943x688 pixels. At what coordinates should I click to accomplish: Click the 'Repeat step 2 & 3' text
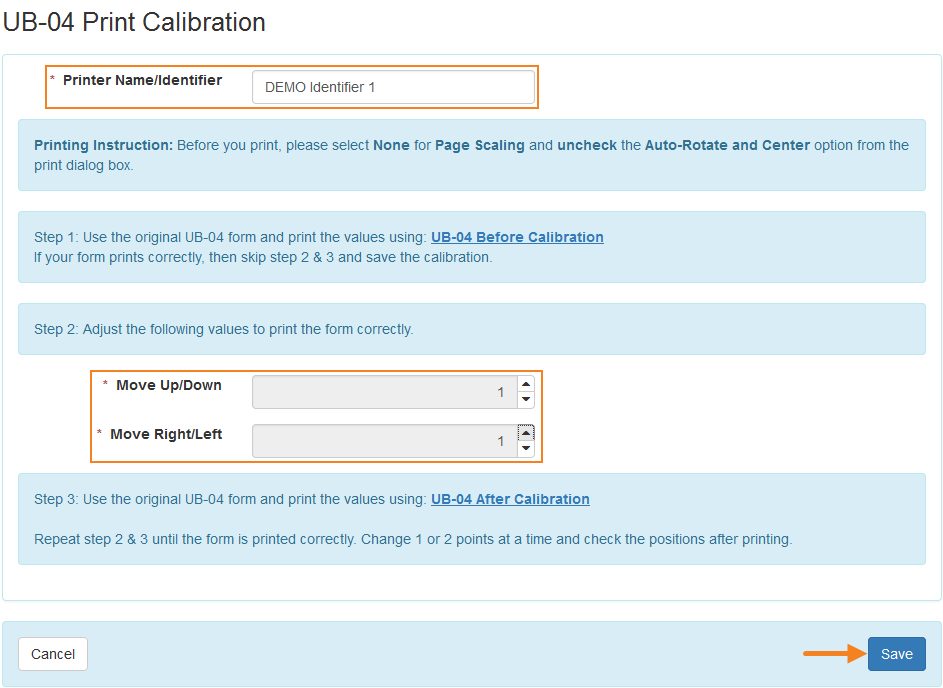[412, 539]
